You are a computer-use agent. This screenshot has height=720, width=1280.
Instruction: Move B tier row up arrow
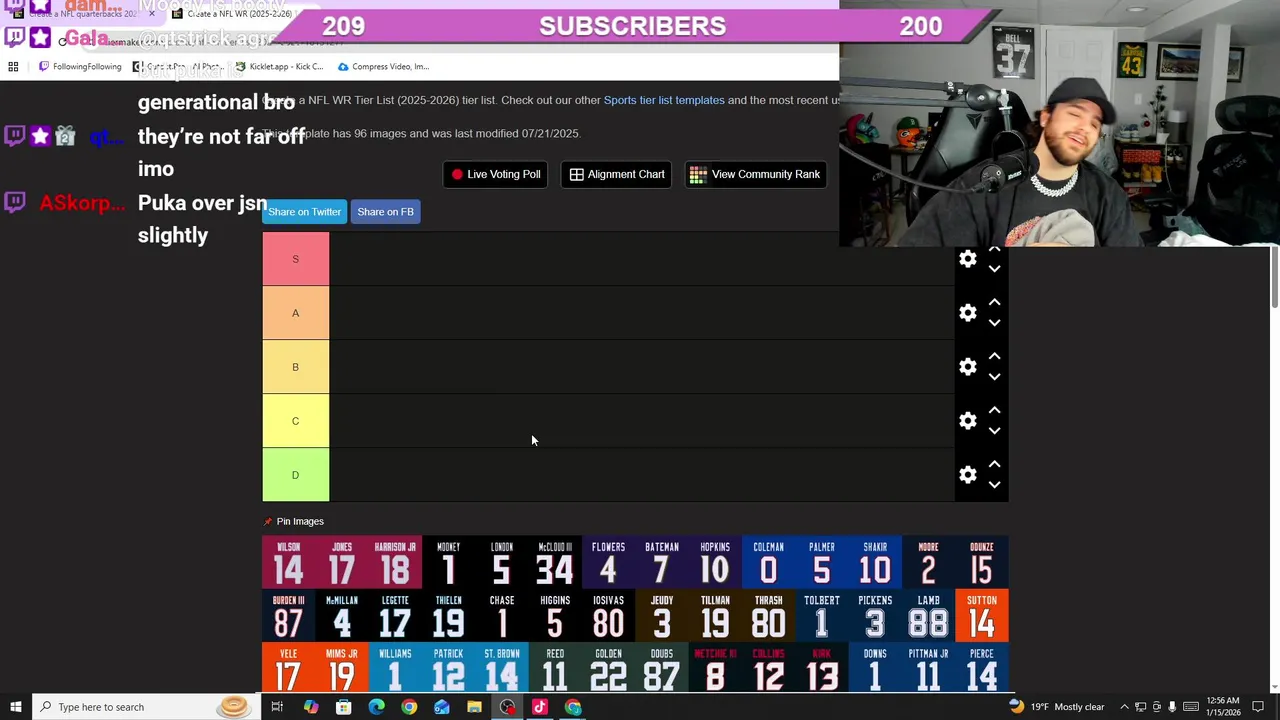tap(994, 356)
